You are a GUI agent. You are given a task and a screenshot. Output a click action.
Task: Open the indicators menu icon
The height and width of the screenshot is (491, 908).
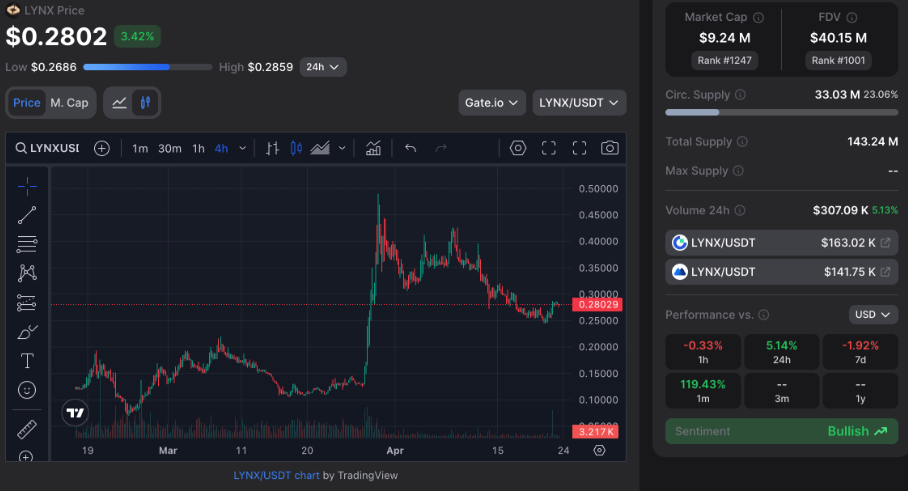pos(374,148)
